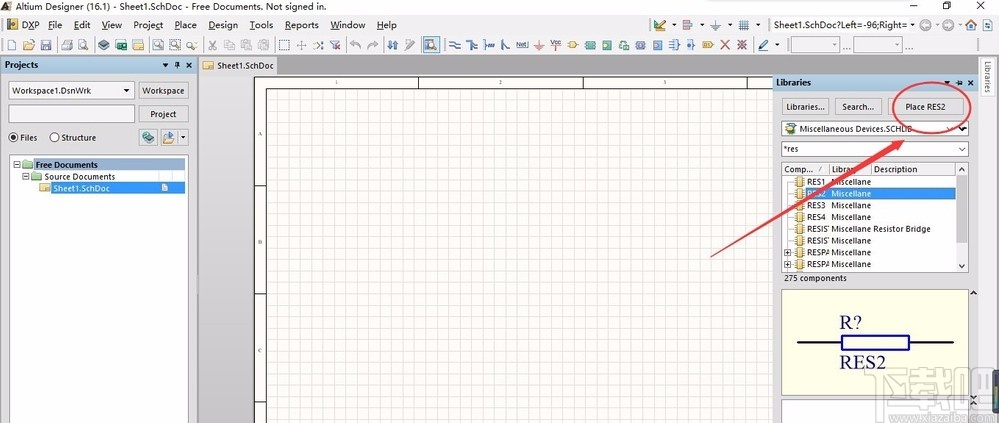
Task: Click the Compile workspace icon in Projects panel
Action: pos(148,138)
